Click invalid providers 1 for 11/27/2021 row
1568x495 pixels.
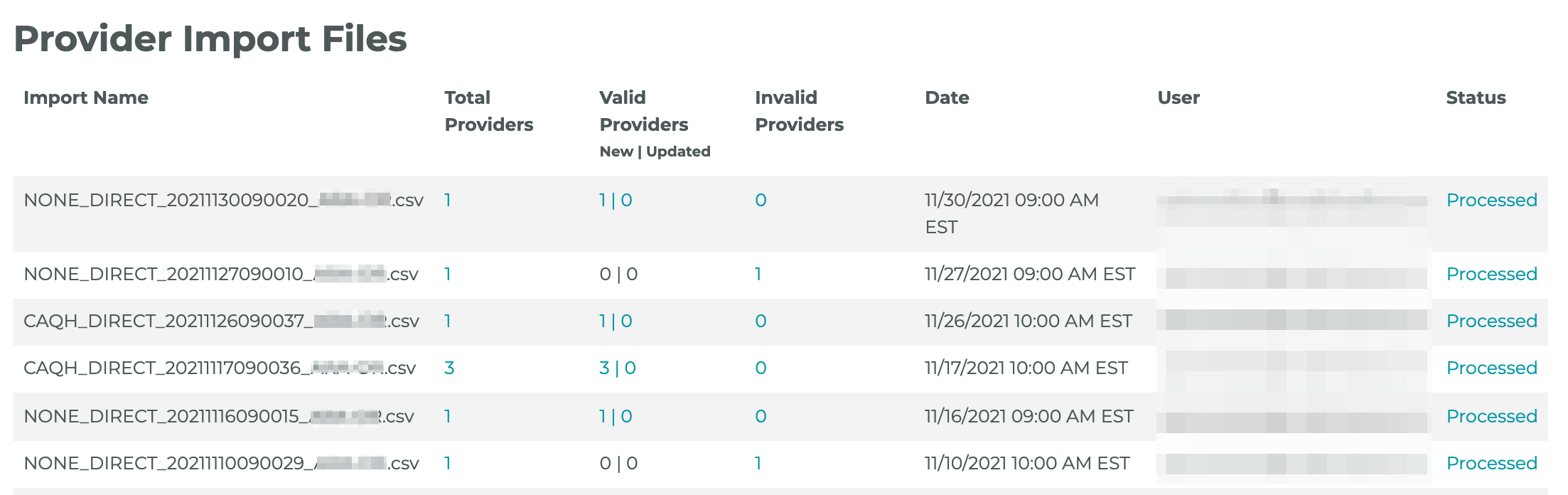(x=758, y=274)
